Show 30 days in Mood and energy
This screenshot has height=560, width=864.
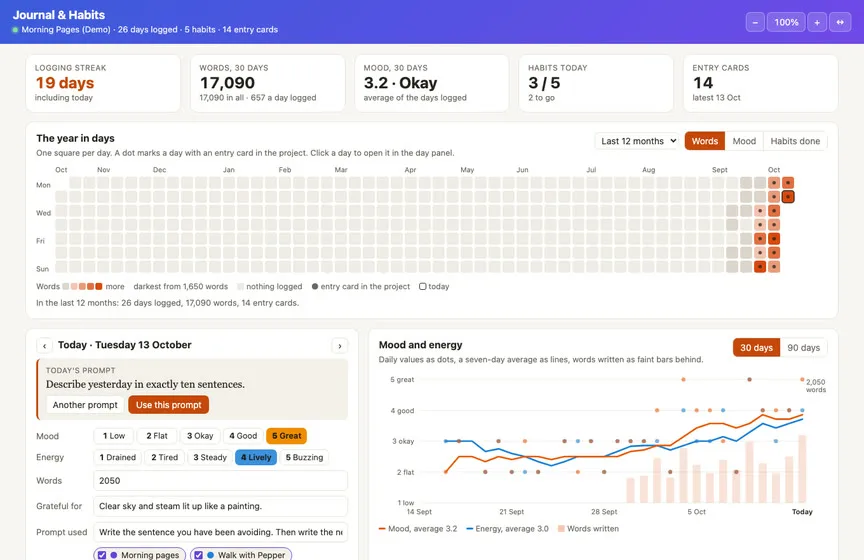coord(756,348)
